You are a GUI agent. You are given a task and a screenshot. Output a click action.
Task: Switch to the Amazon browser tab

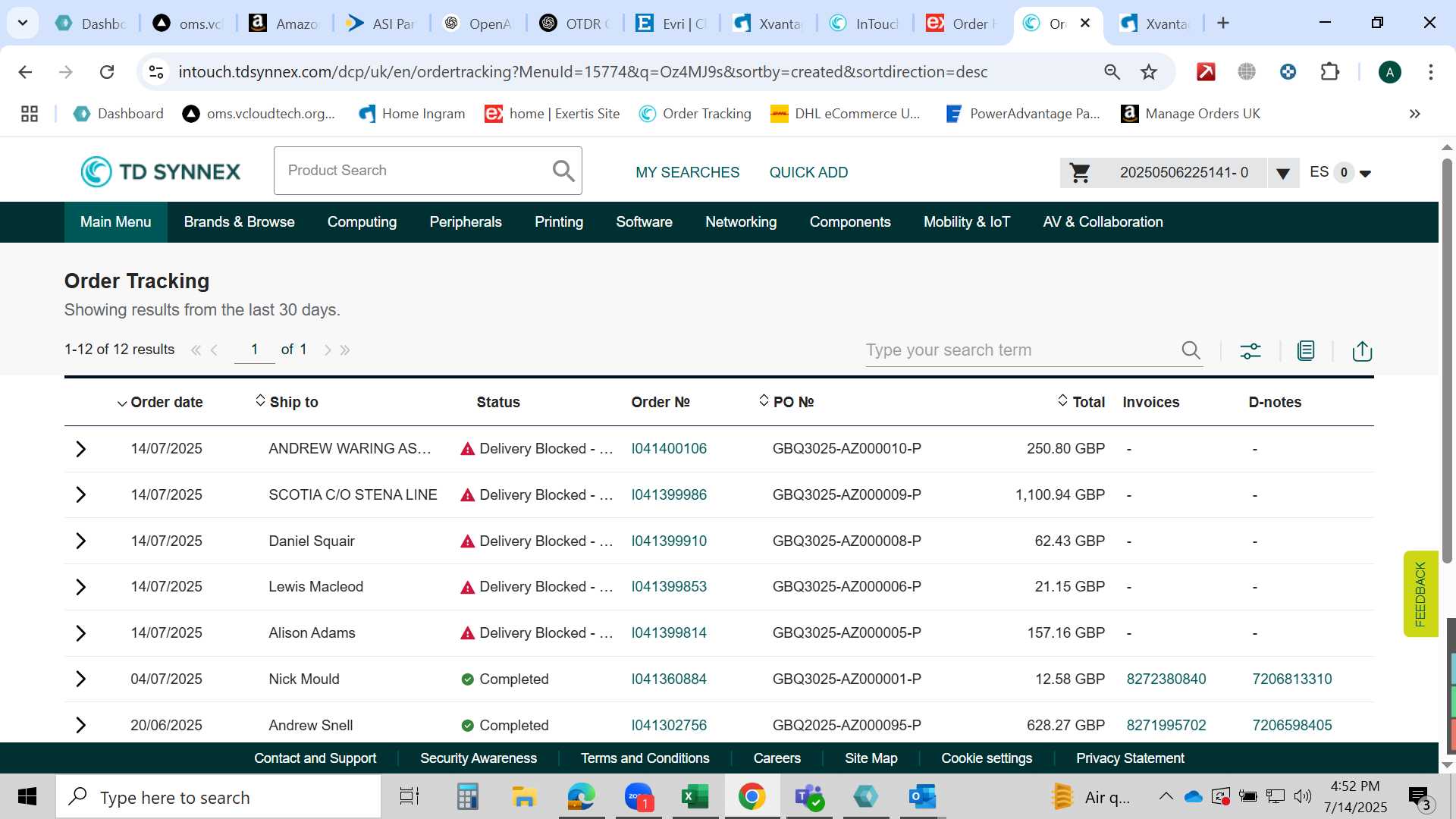point(285,24)
